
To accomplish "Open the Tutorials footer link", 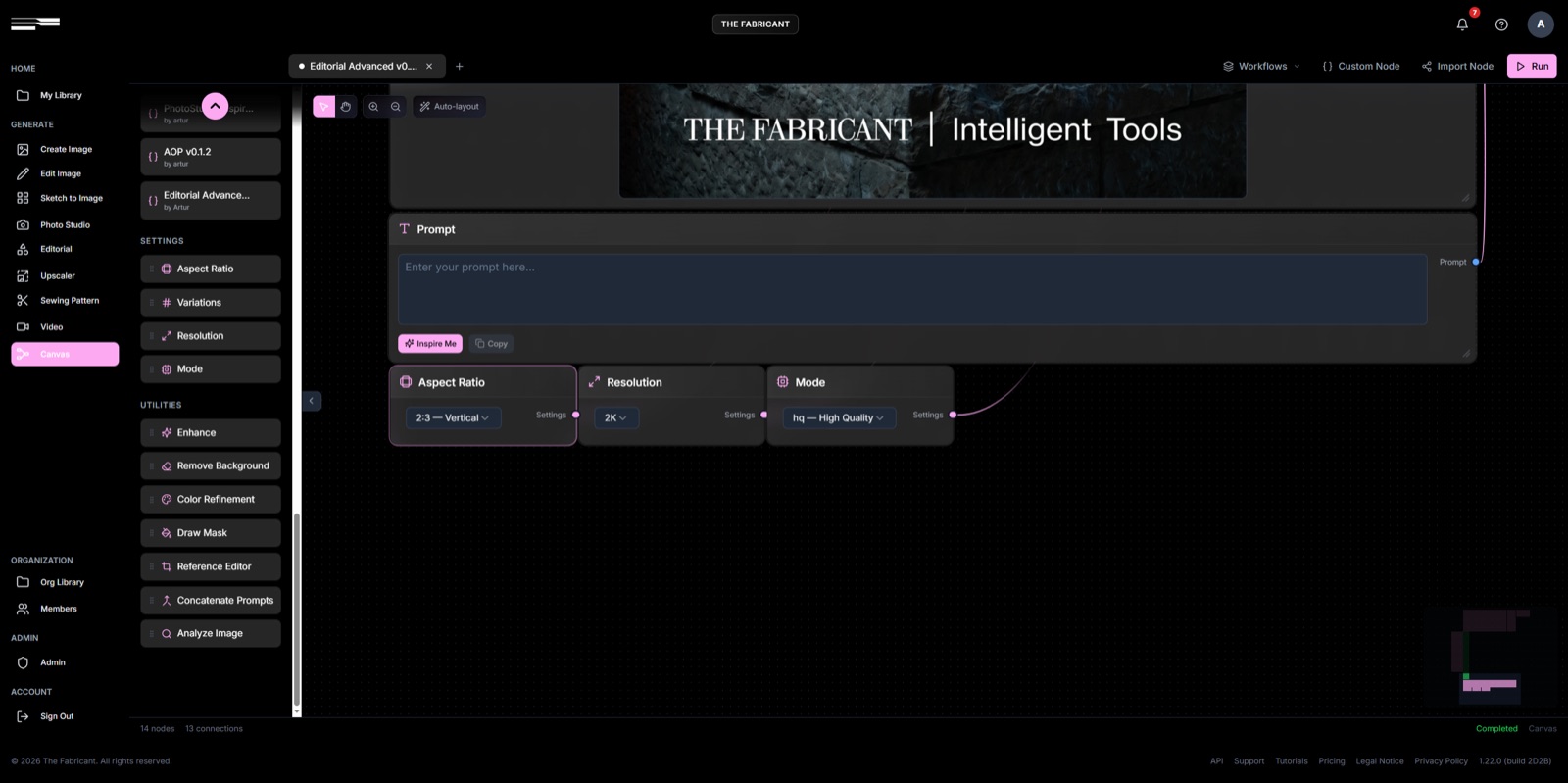I will click(1292, 761).
